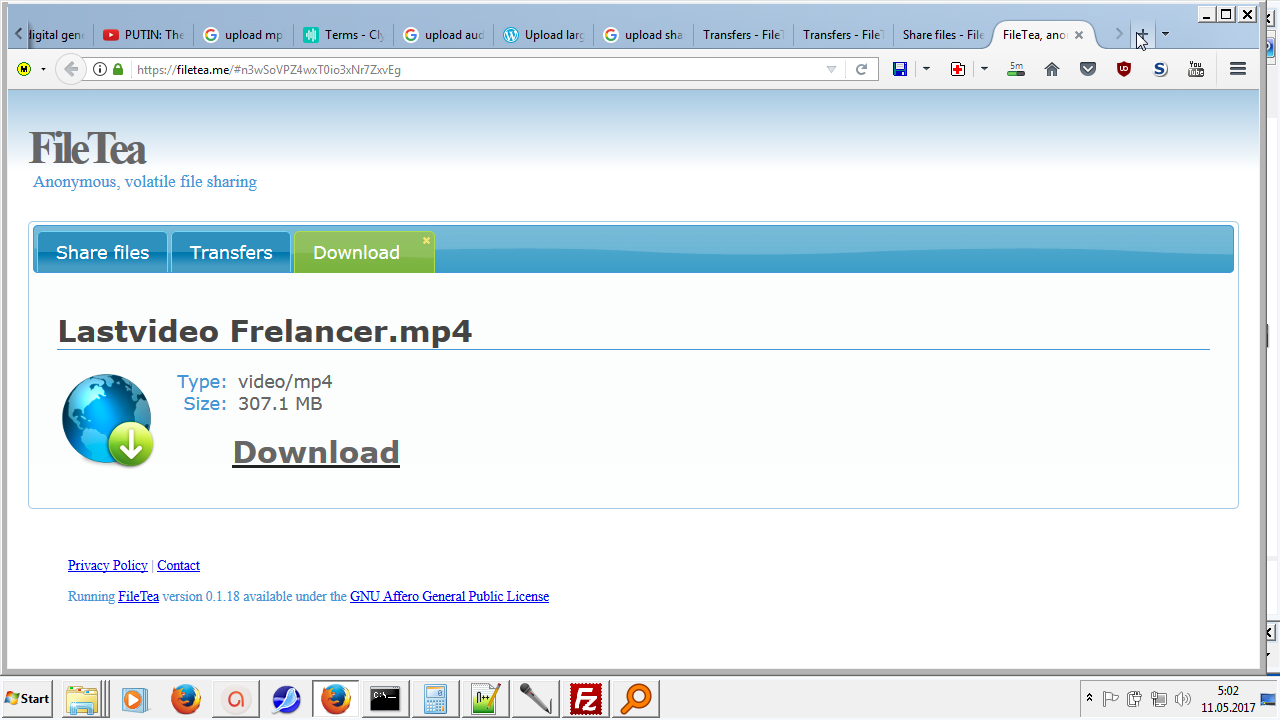Click the Show desktop button
The image size is (1280, 720).
[1268, 699]
